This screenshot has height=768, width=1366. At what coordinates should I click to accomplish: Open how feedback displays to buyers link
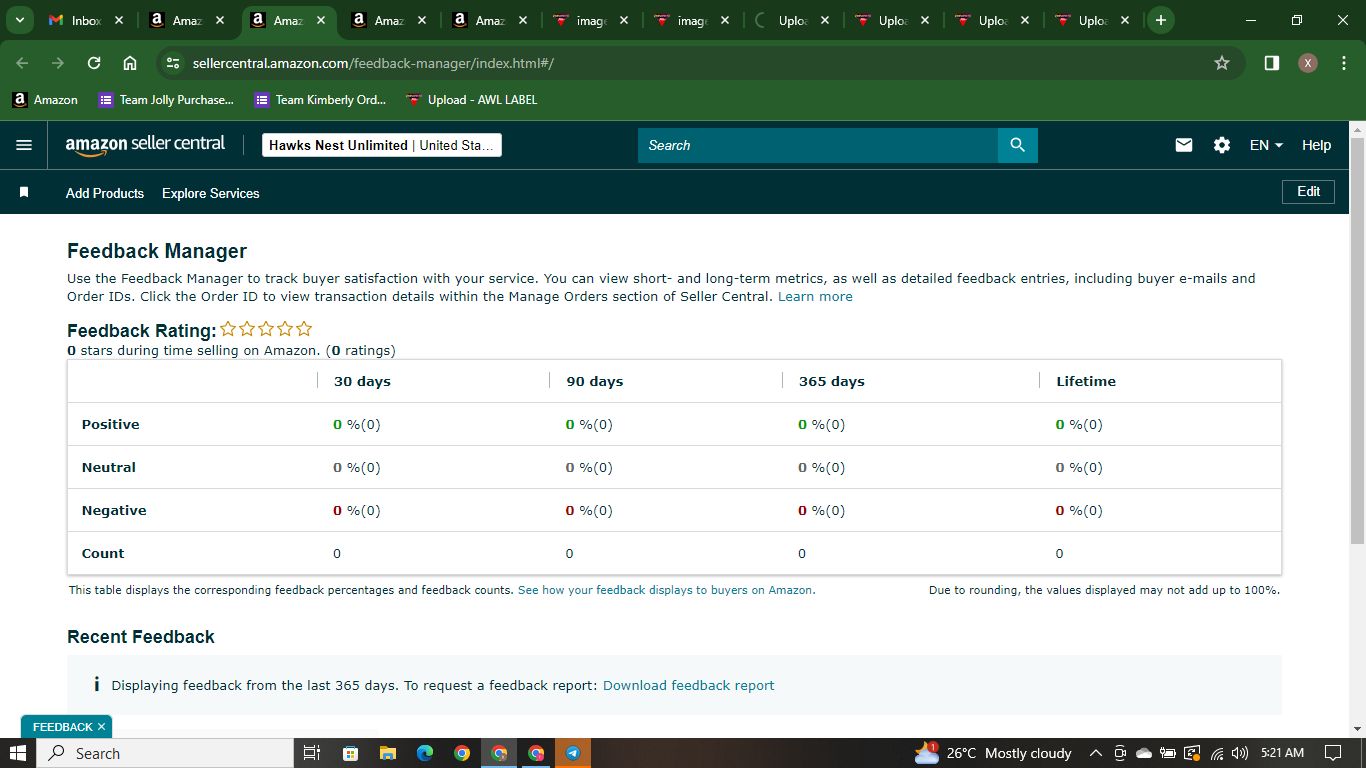tap(666, 590)
